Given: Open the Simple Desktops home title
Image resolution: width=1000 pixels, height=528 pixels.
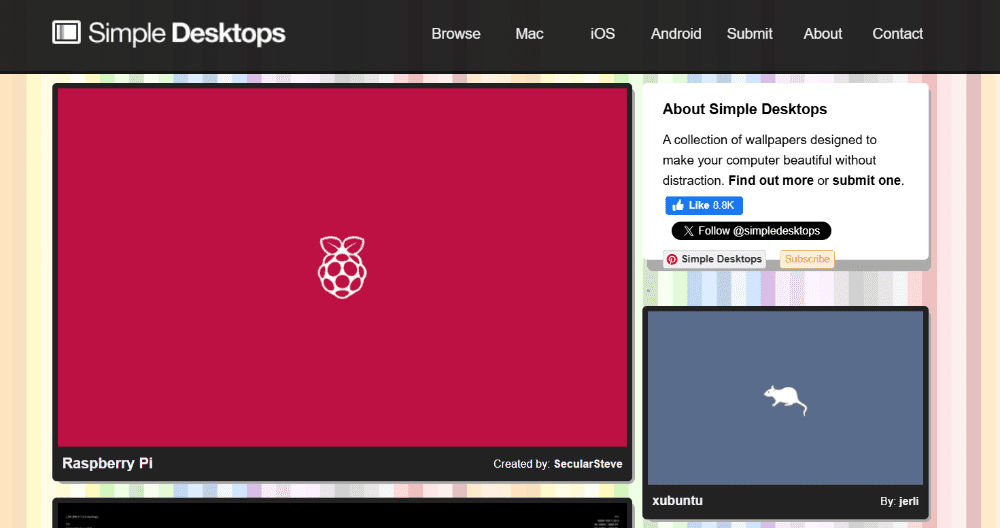Looking at the screenshot, I should point(187,33).
